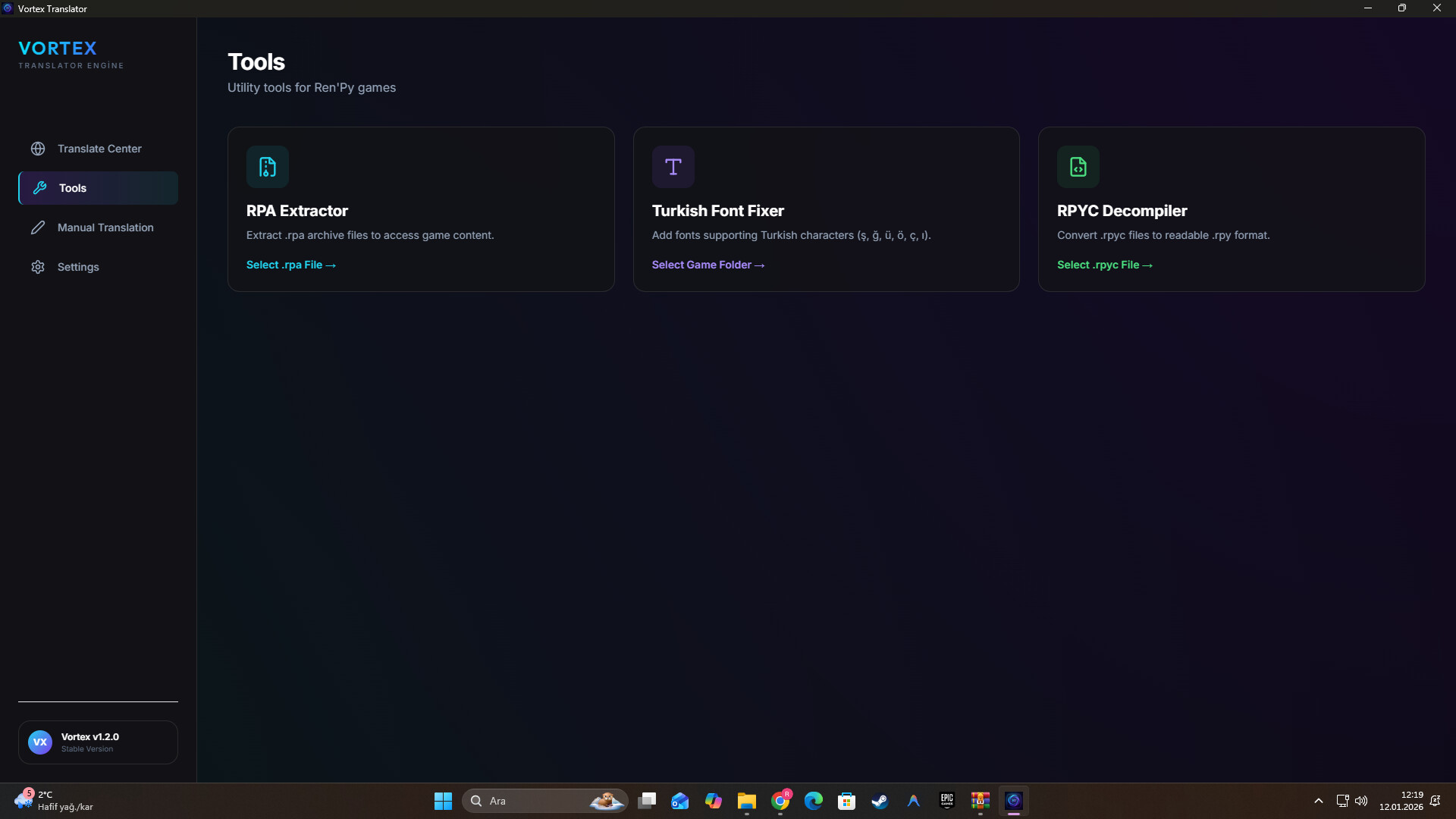Click the VX avatar in the version badge
The height and width of the screenshot is (819, 1456).
[x=40, y=742]
